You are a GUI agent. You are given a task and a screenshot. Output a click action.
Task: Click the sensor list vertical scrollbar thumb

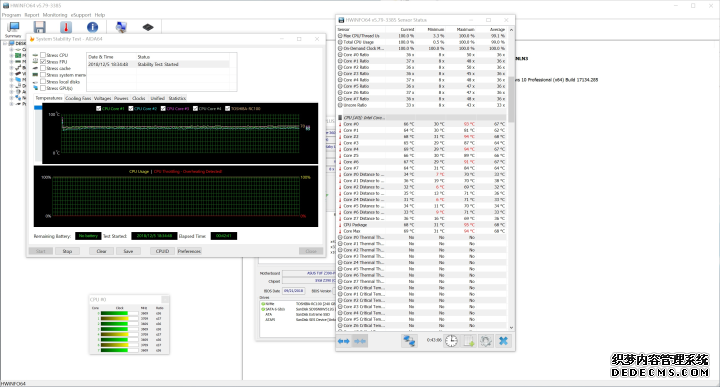pyautogui.click(x=511, y=100)
